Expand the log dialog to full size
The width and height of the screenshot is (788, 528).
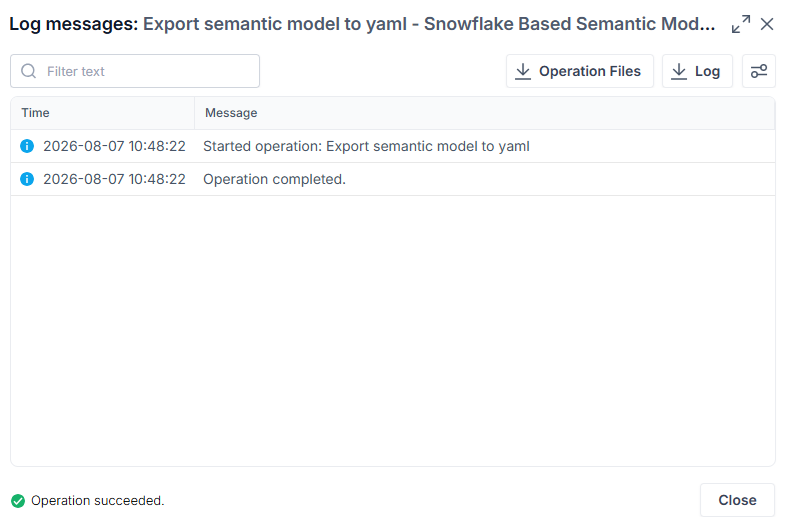point(741,24)
